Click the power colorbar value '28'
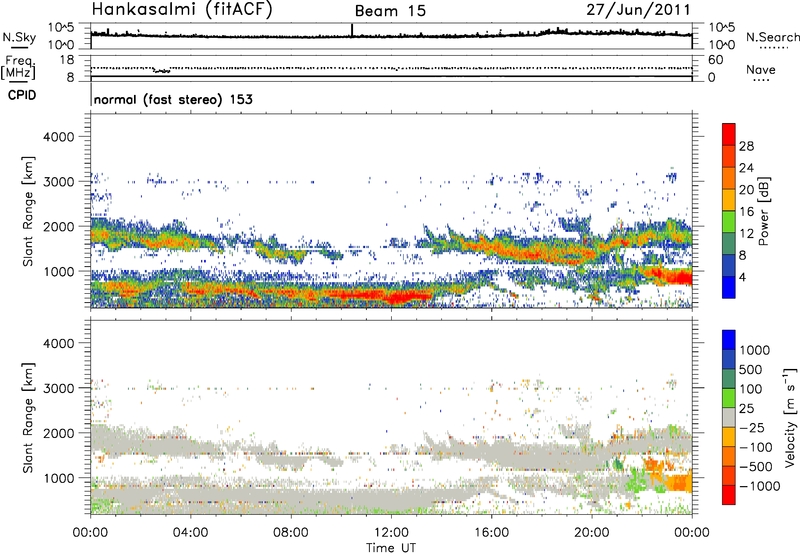Screen dimensions: 800x554 pyautogui.click(x=746, y=146)
